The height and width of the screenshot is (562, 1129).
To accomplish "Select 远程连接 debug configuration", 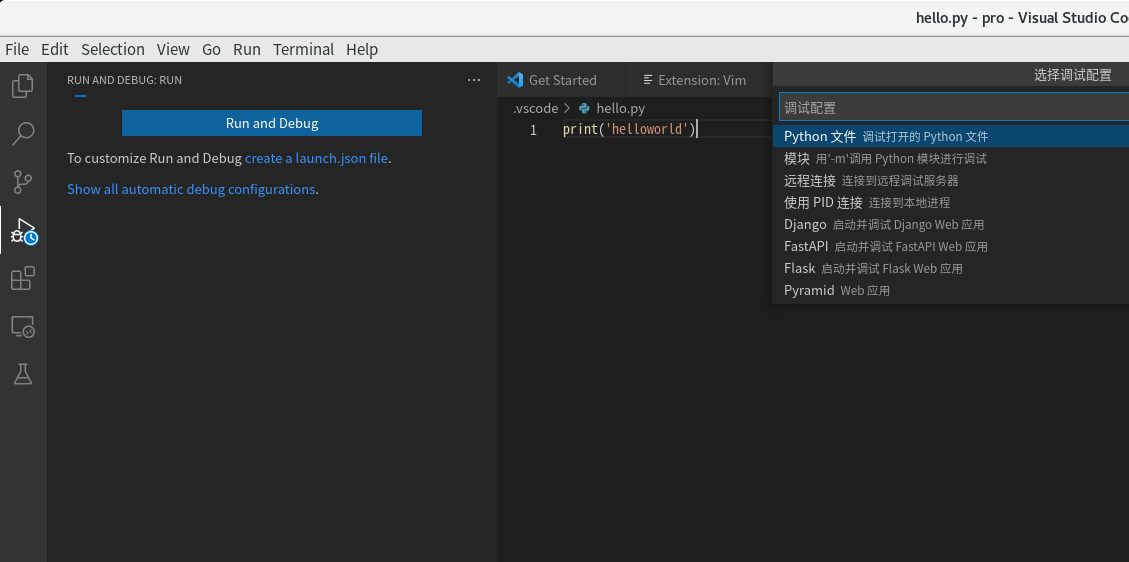I will (950, 181).
